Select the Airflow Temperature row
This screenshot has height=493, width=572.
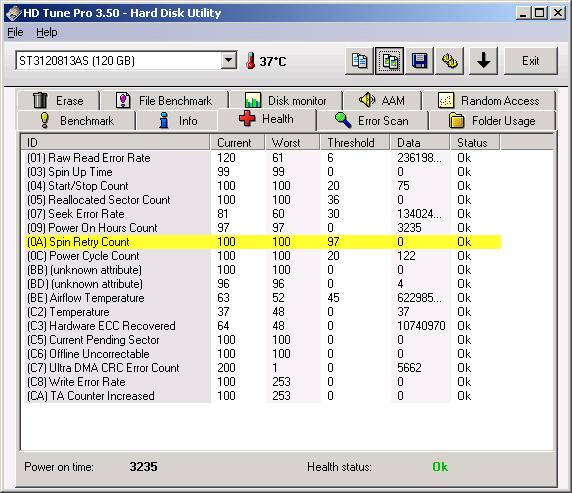pyautogui.click(x=263, y=298)
